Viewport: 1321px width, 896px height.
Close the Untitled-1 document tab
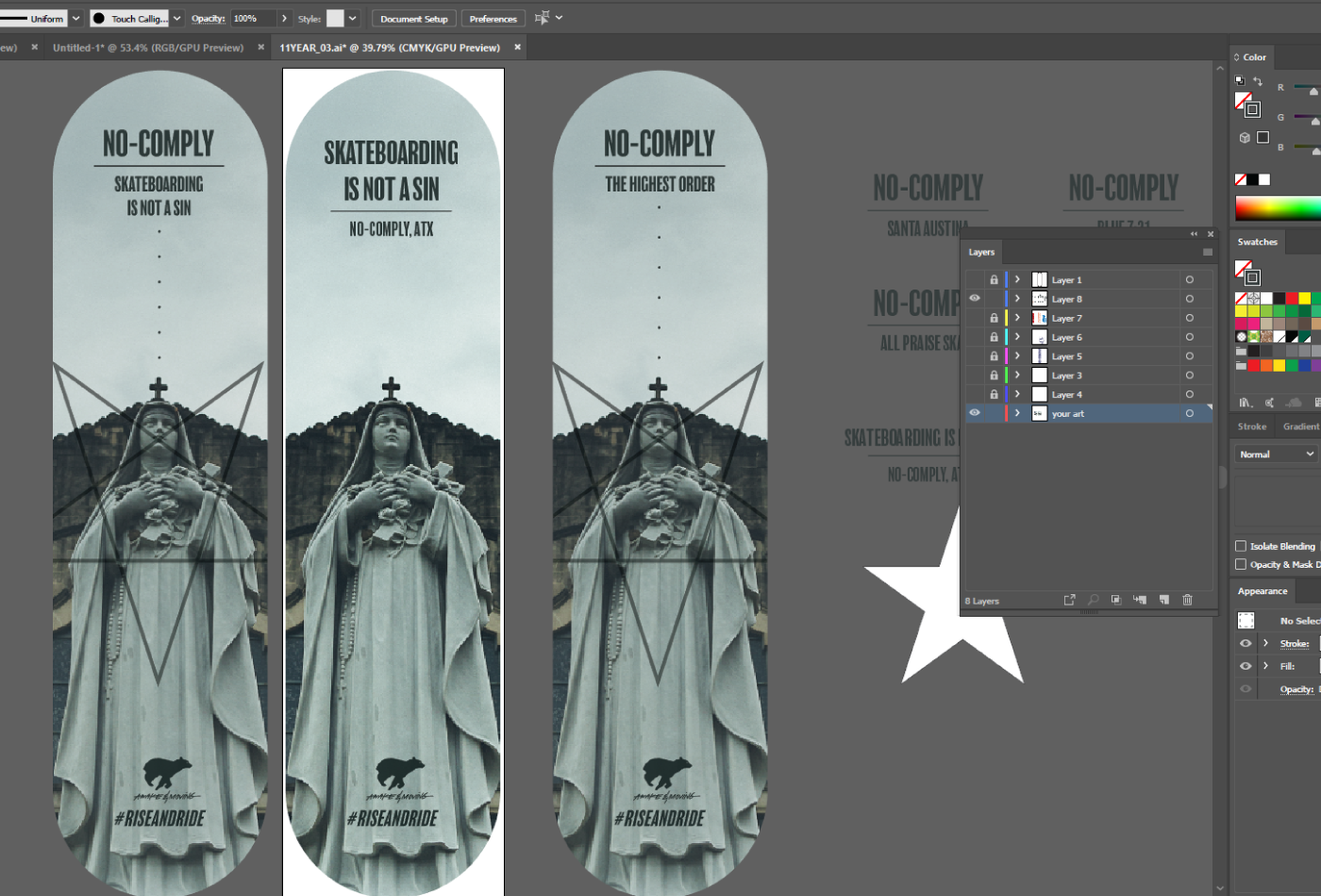(260, 47)
